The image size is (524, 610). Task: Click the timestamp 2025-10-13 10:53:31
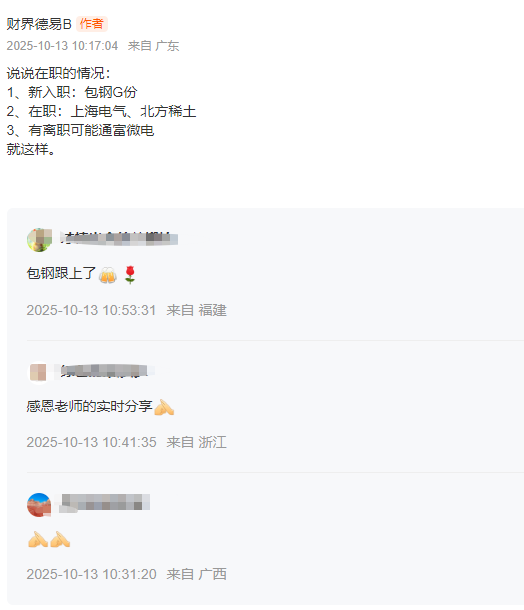91,310
